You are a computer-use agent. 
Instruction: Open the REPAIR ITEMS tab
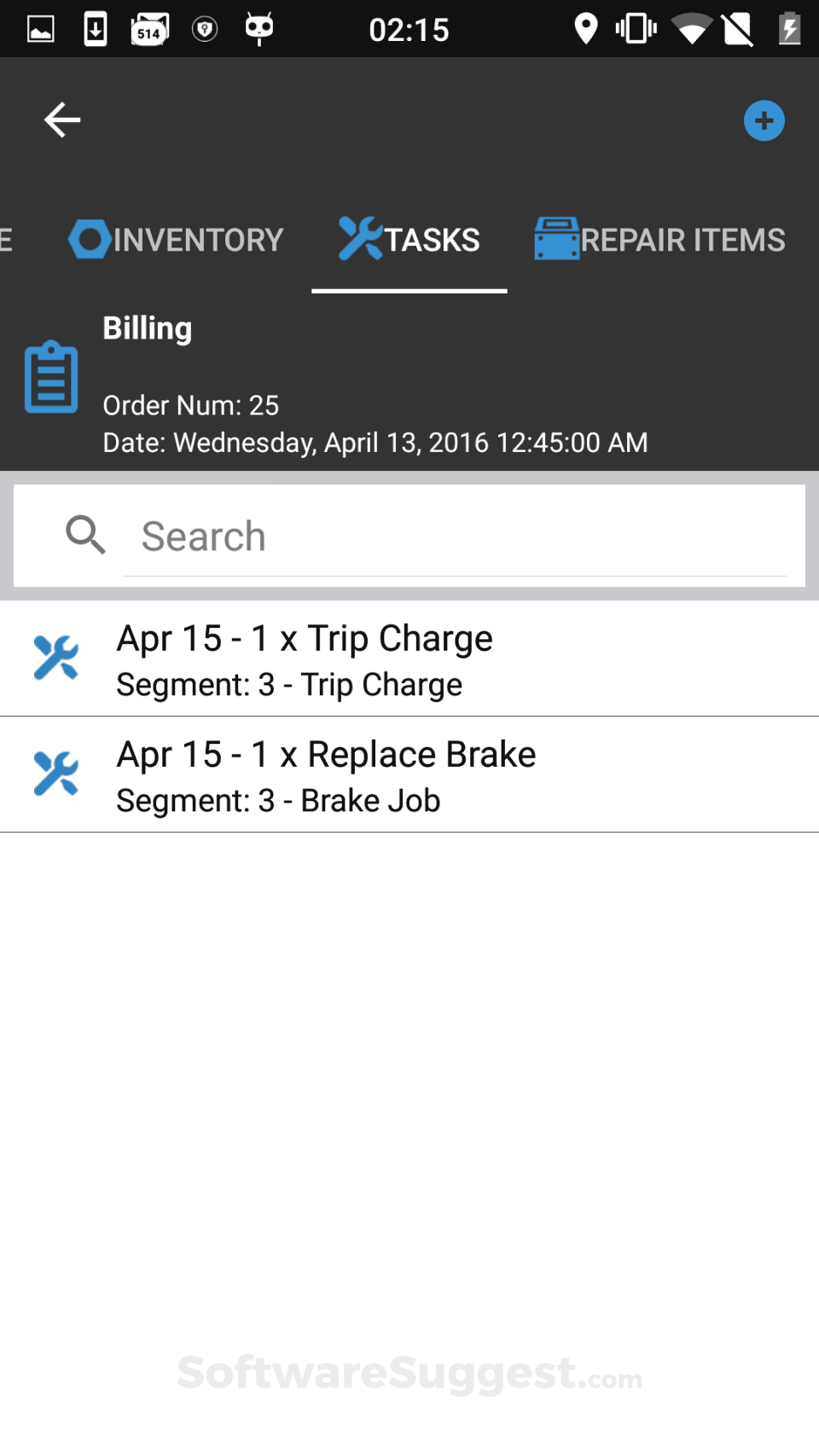[682, 241]
